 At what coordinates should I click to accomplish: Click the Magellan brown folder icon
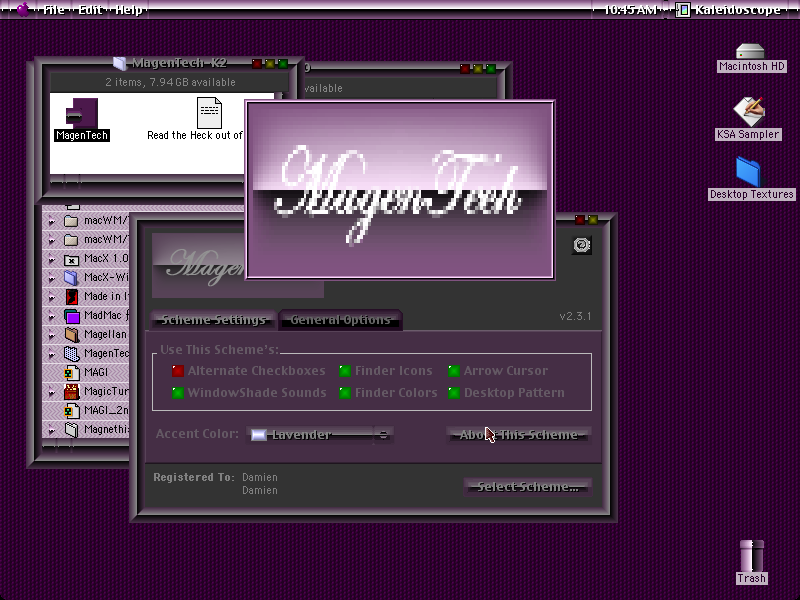point(71,335)
